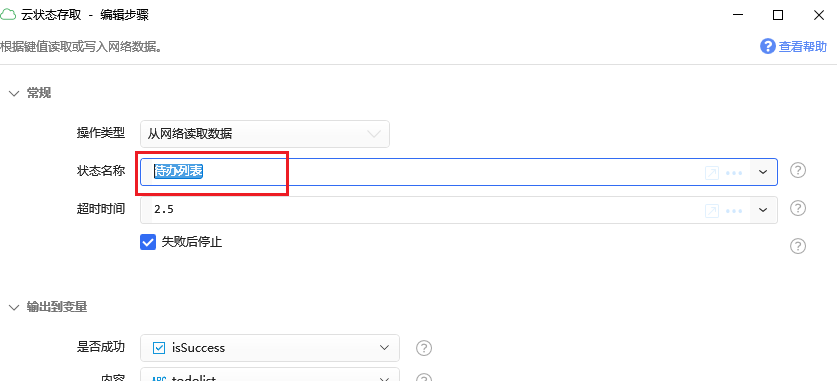This screenshot has width=837, height=381.
Task: Open the 内容 todolist variable dropdown
Action: (x=270, y=375)
